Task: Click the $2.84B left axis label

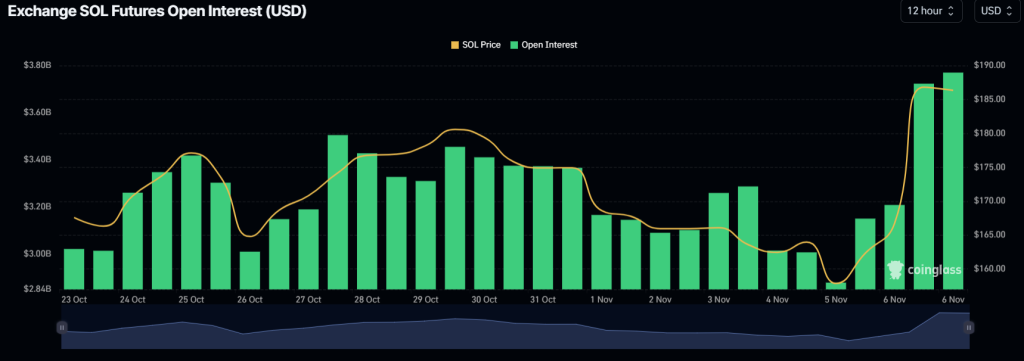Action: pyautogui.click(x=37, y=289)
